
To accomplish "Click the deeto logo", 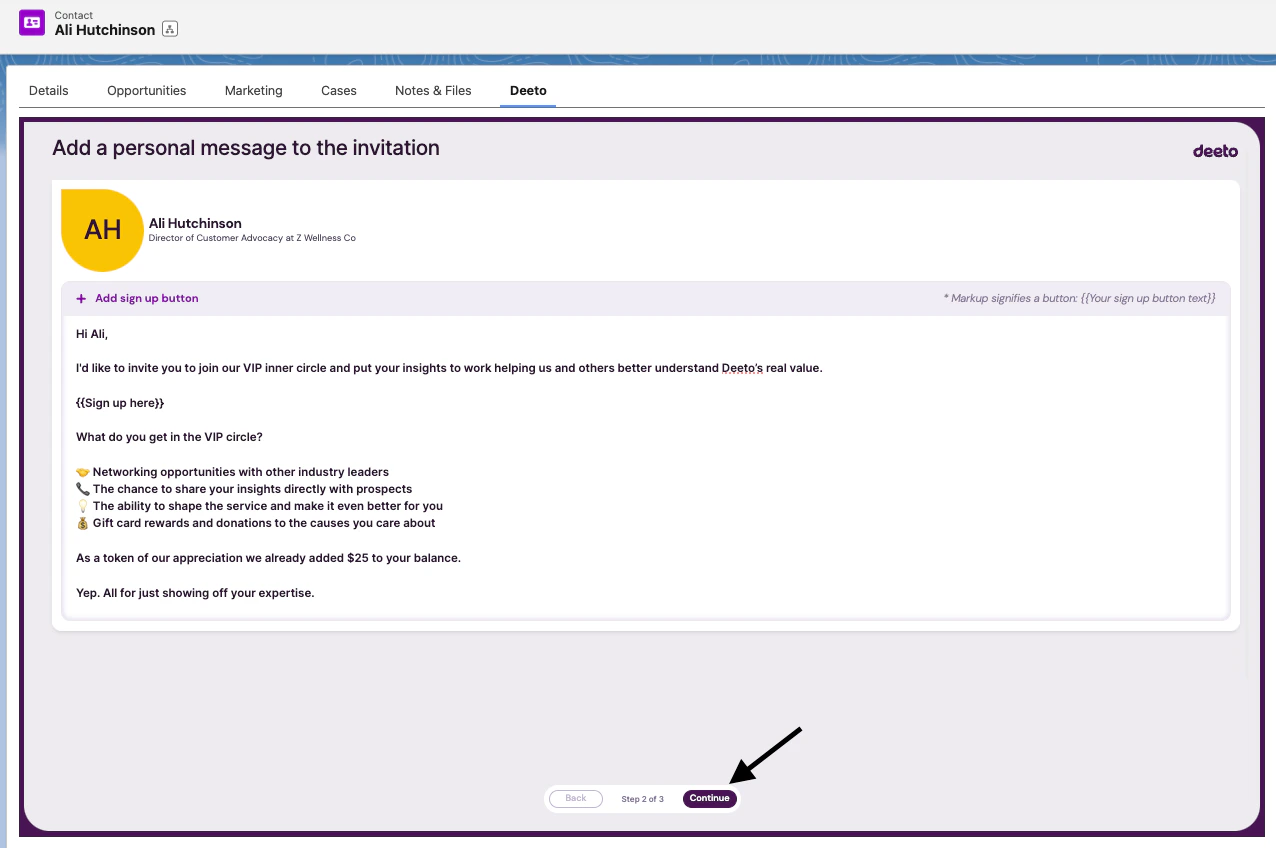I will tap(1215, 151).
